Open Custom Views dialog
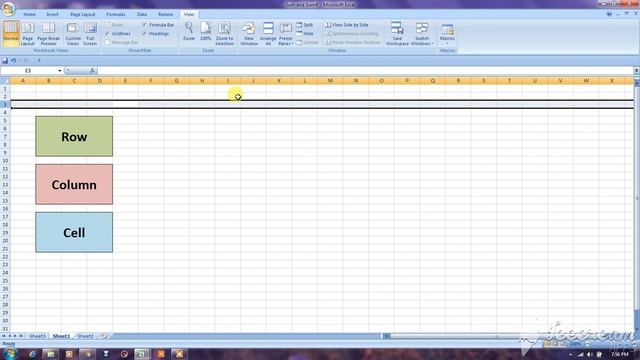 point(73,33)
